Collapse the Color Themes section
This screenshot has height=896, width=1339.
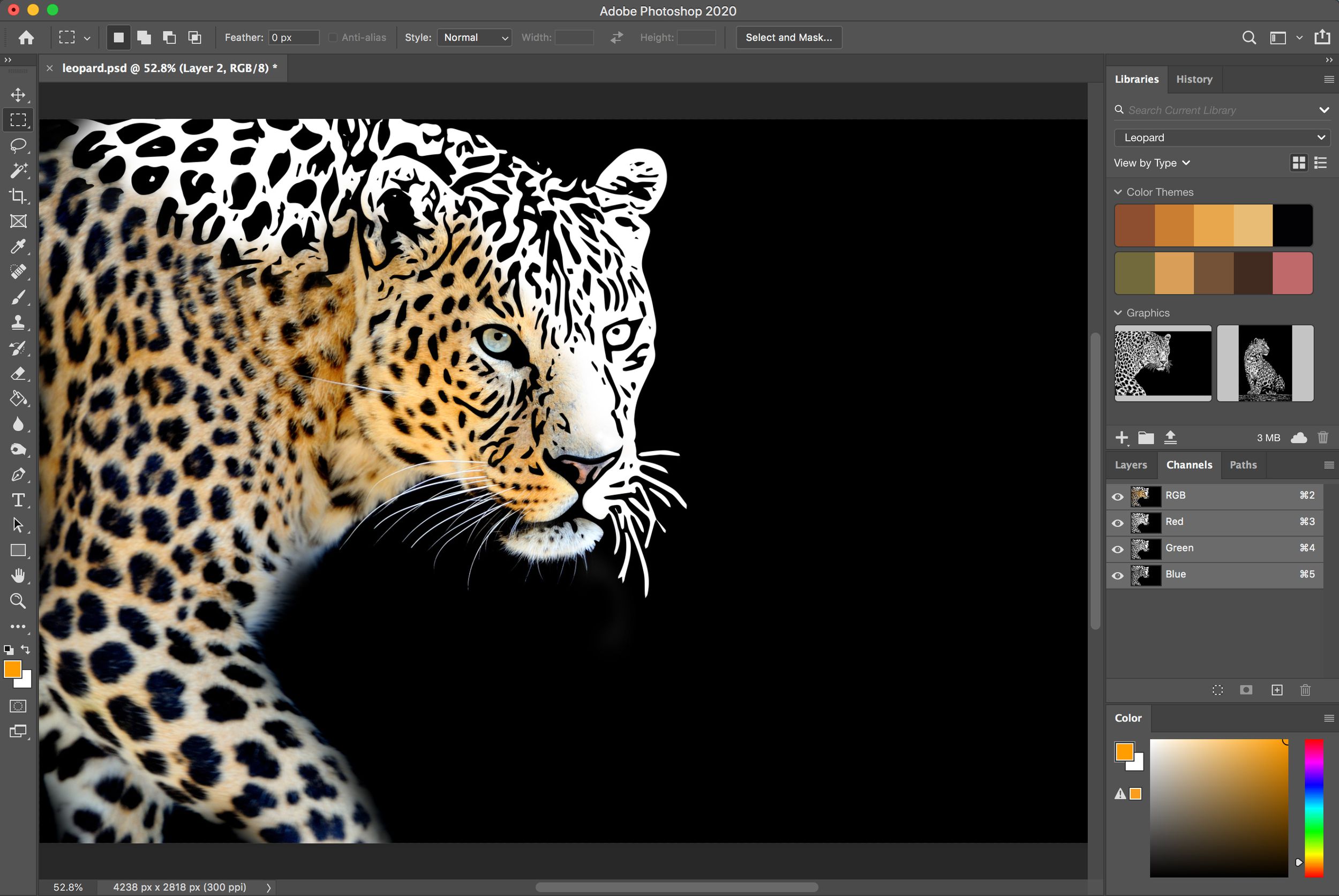pos(1118,192)
